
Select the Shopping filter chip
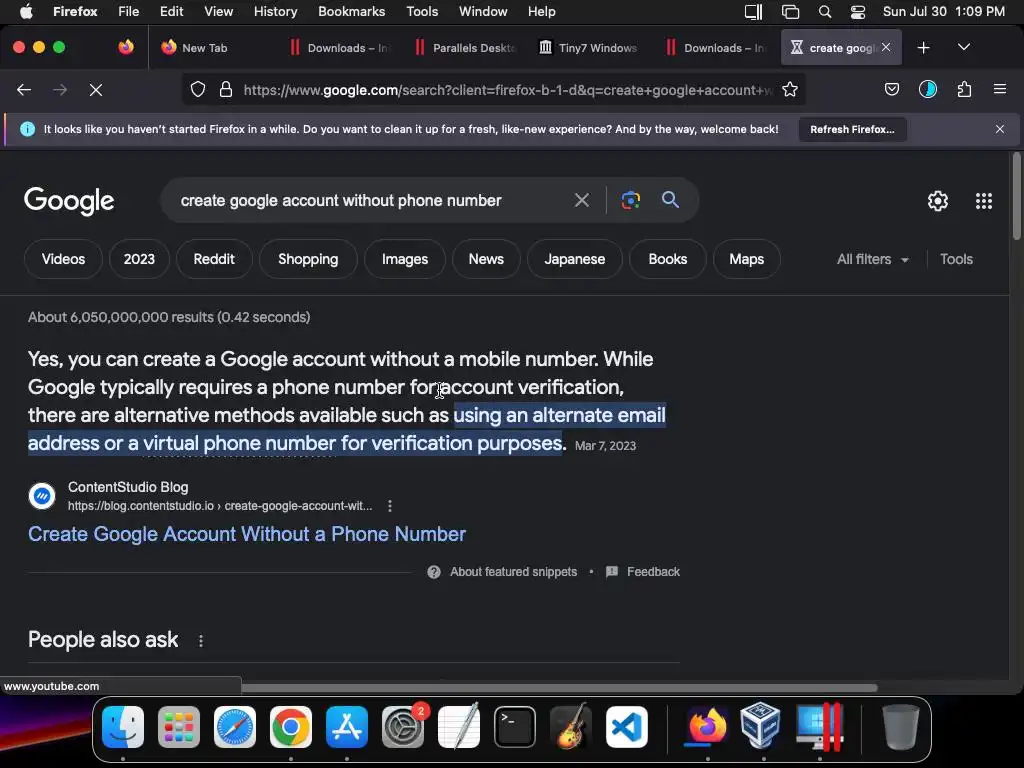[x=308, y=259]
